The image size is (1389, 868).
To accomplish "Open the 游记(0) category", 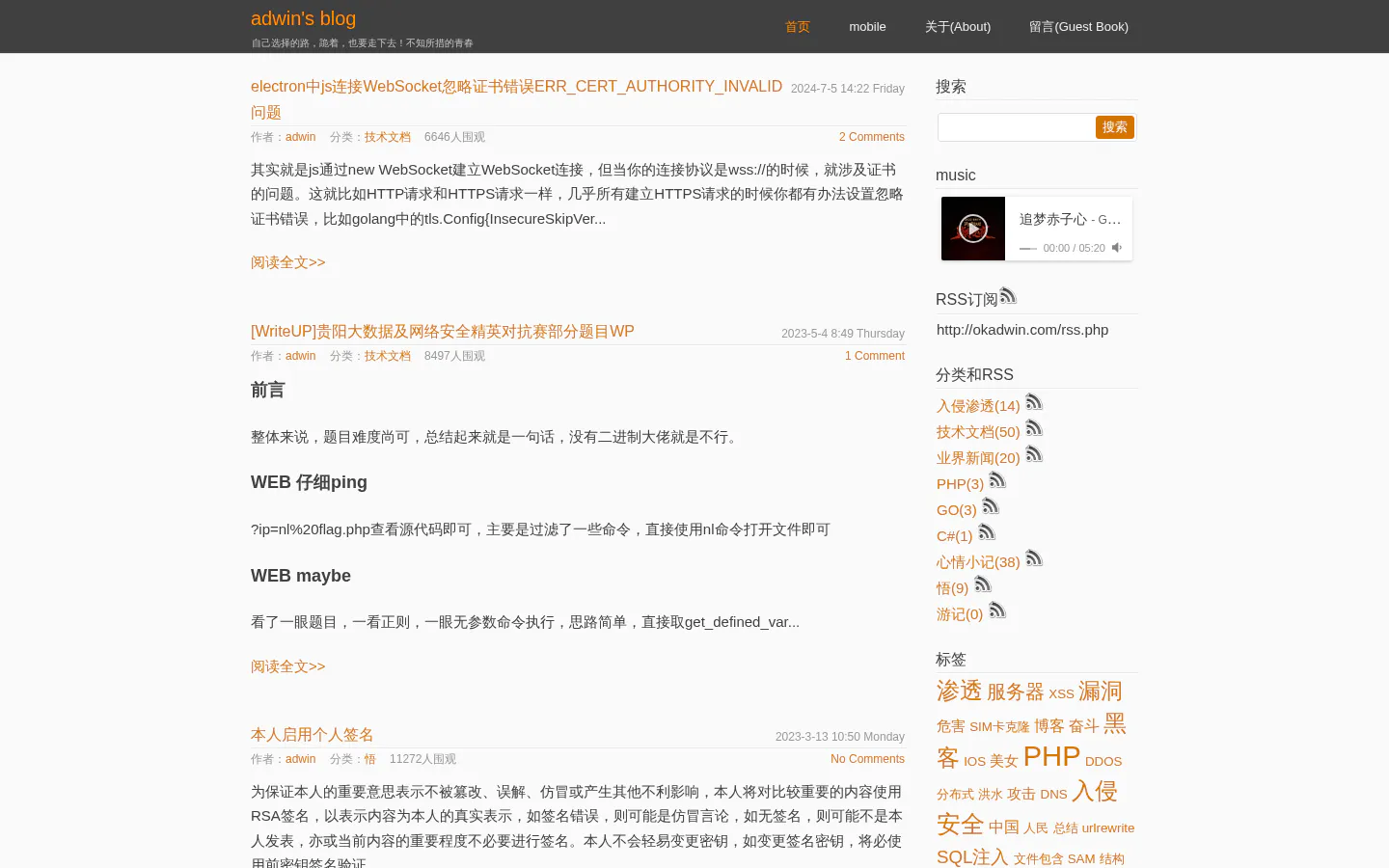I will pyautogui.click(x=960, y=614).
